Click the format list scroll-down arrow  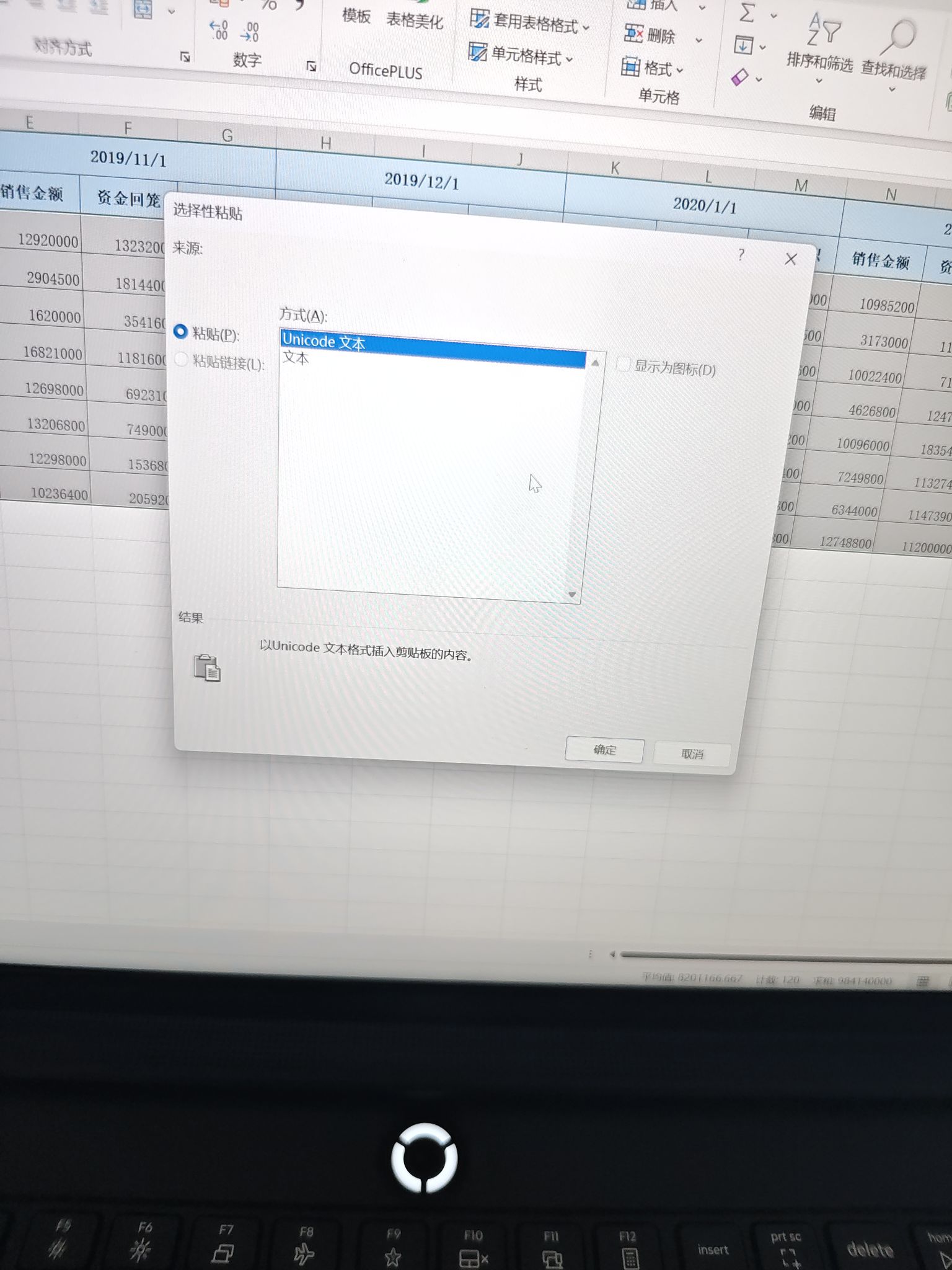(572, 595)
